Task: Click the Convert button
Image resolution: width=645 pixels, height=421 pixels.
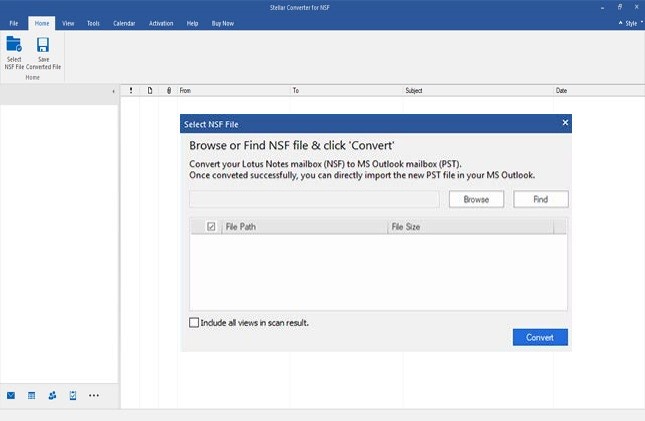Action: click(x=540, y=337)
